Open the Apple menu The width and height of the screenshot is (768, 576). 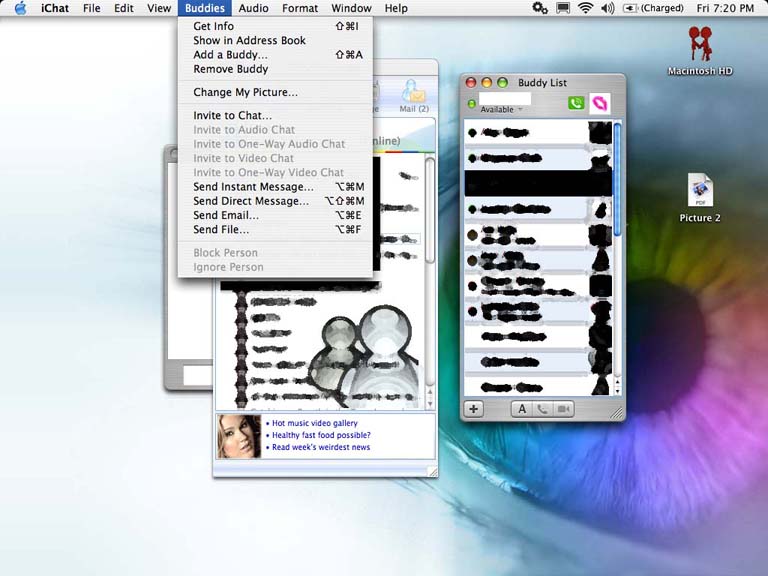(x=21, y=8)
